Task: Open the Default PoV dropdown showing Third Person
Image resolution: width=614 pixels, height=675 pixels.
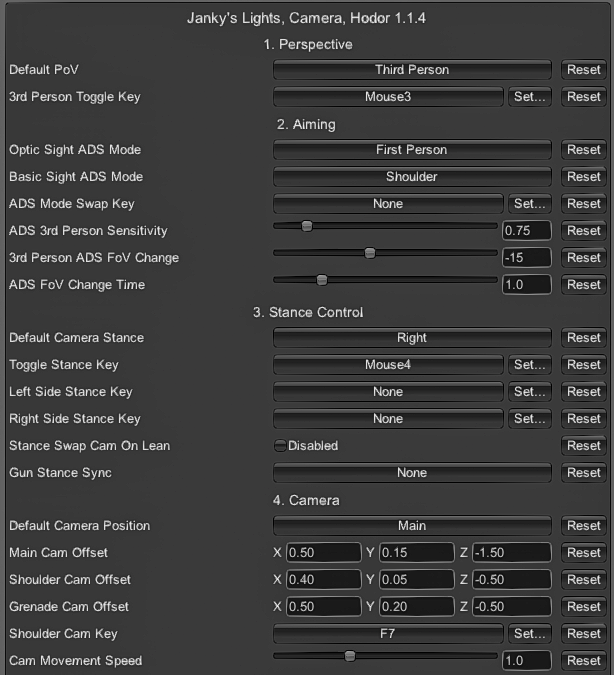Action: click(x=411, y=70)
